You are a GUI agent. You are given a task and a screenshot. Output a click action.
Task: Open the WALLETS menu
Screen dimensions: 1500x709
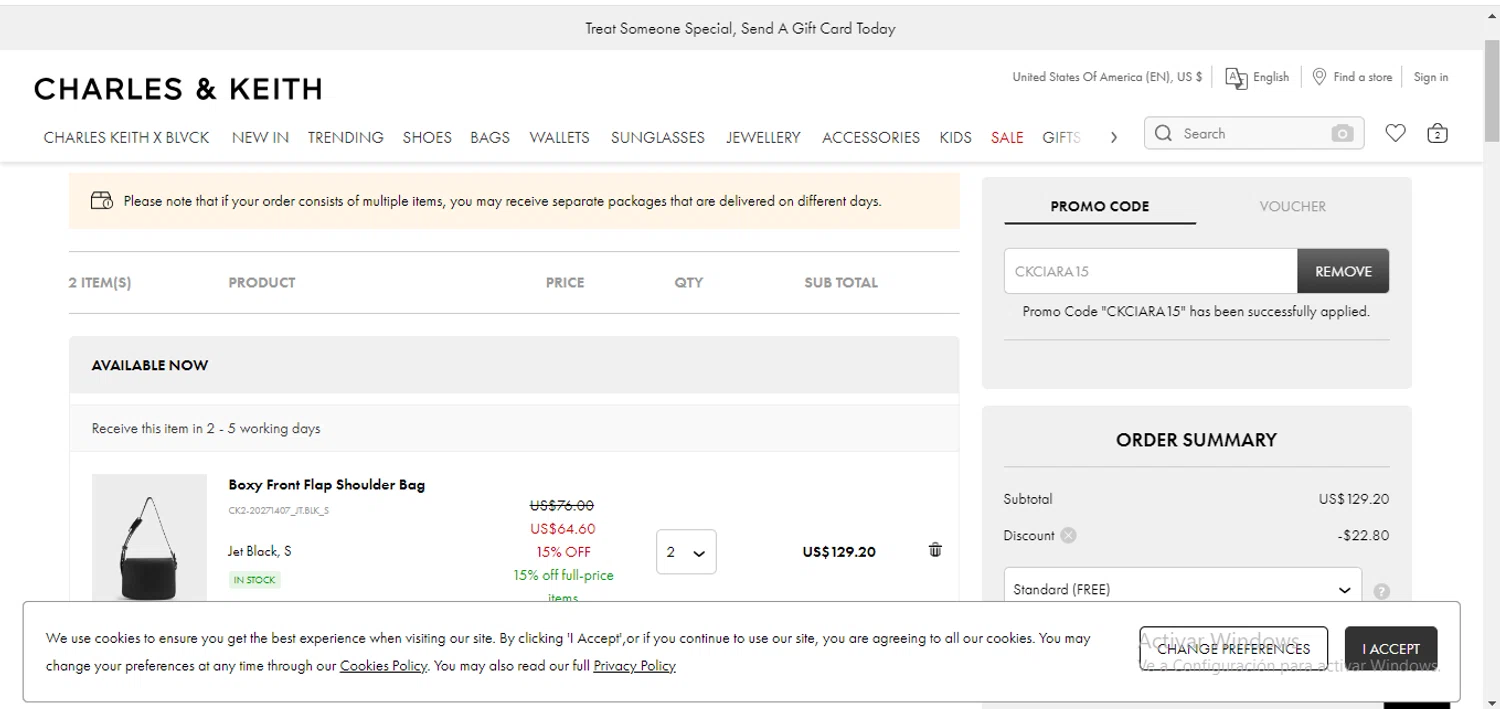point(559,137)
